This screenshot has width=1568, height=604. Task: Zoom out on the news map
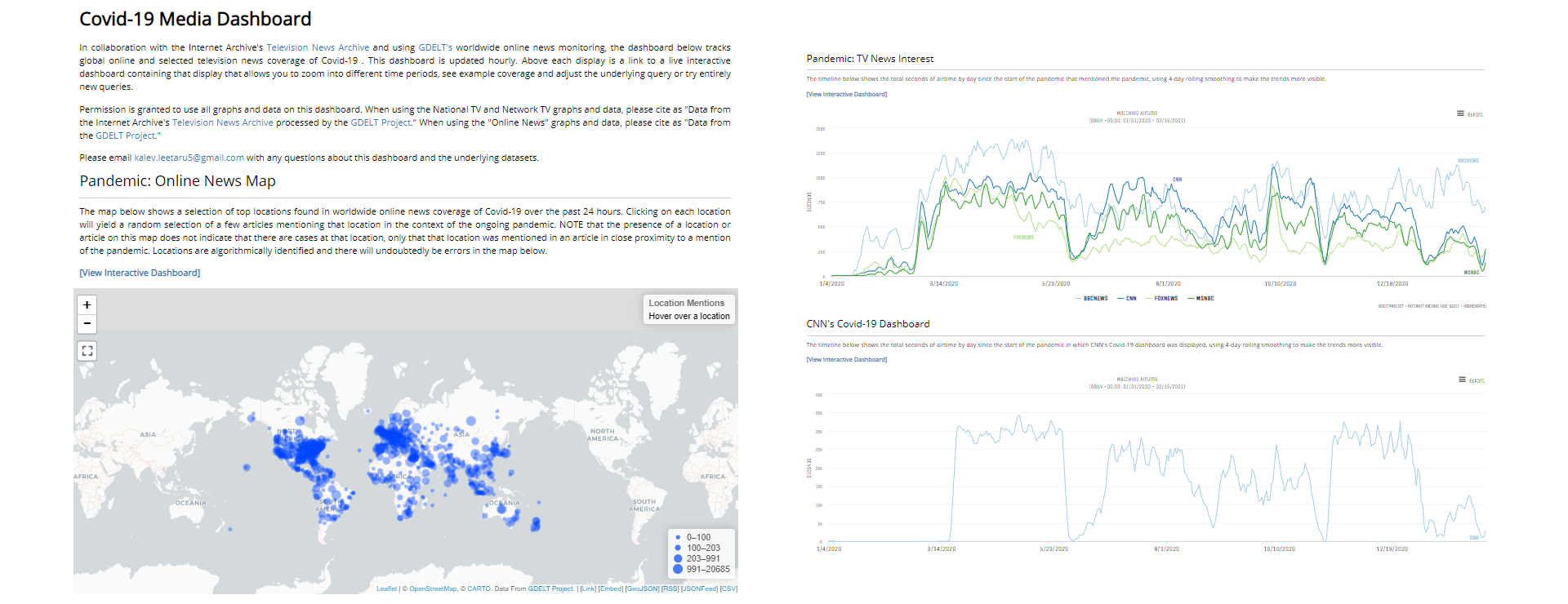pyautogui.click(x=87, y=324)
